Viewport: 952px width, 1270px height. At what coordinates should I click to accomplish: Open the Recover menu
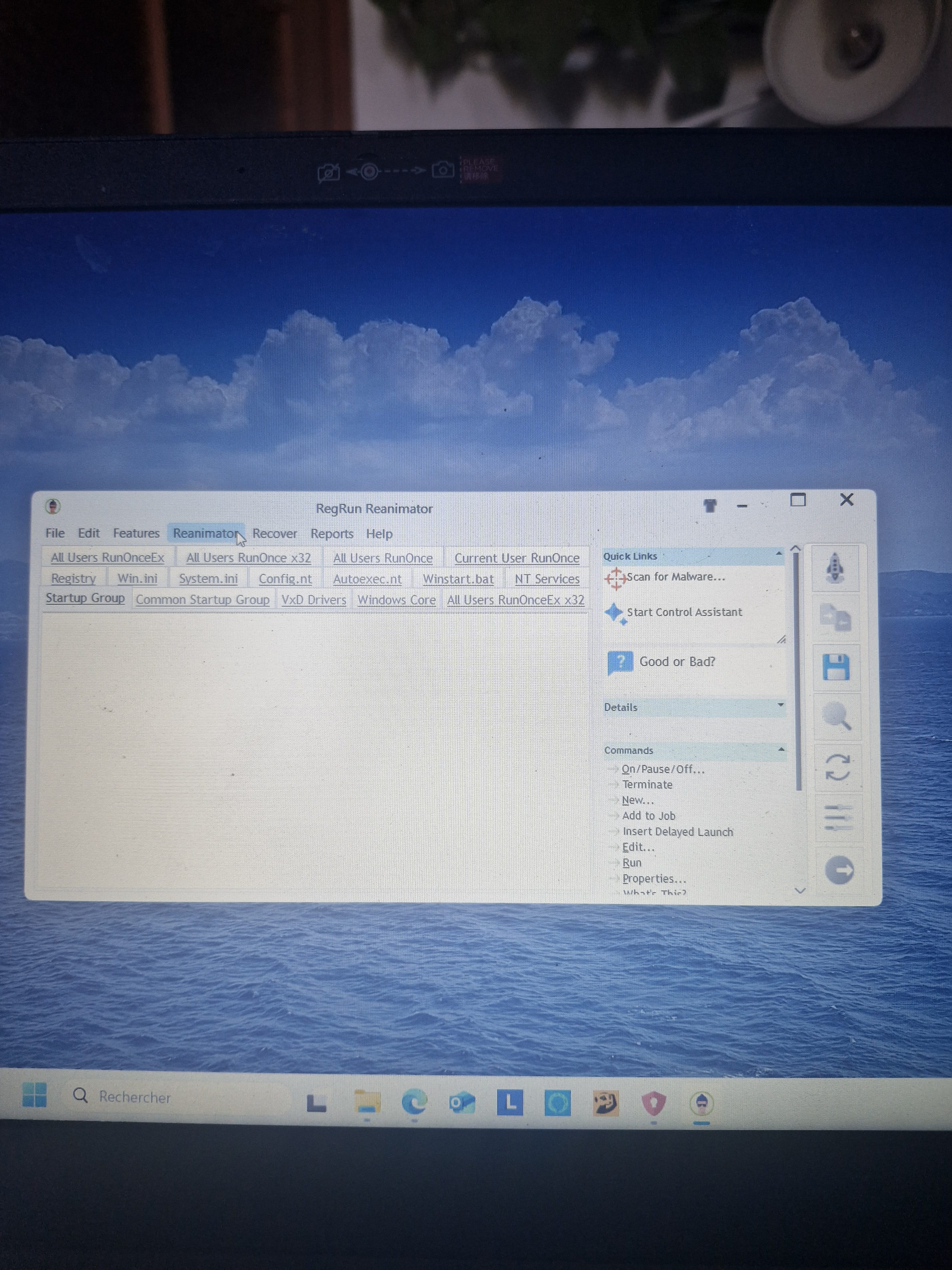[x=275, y=533]
